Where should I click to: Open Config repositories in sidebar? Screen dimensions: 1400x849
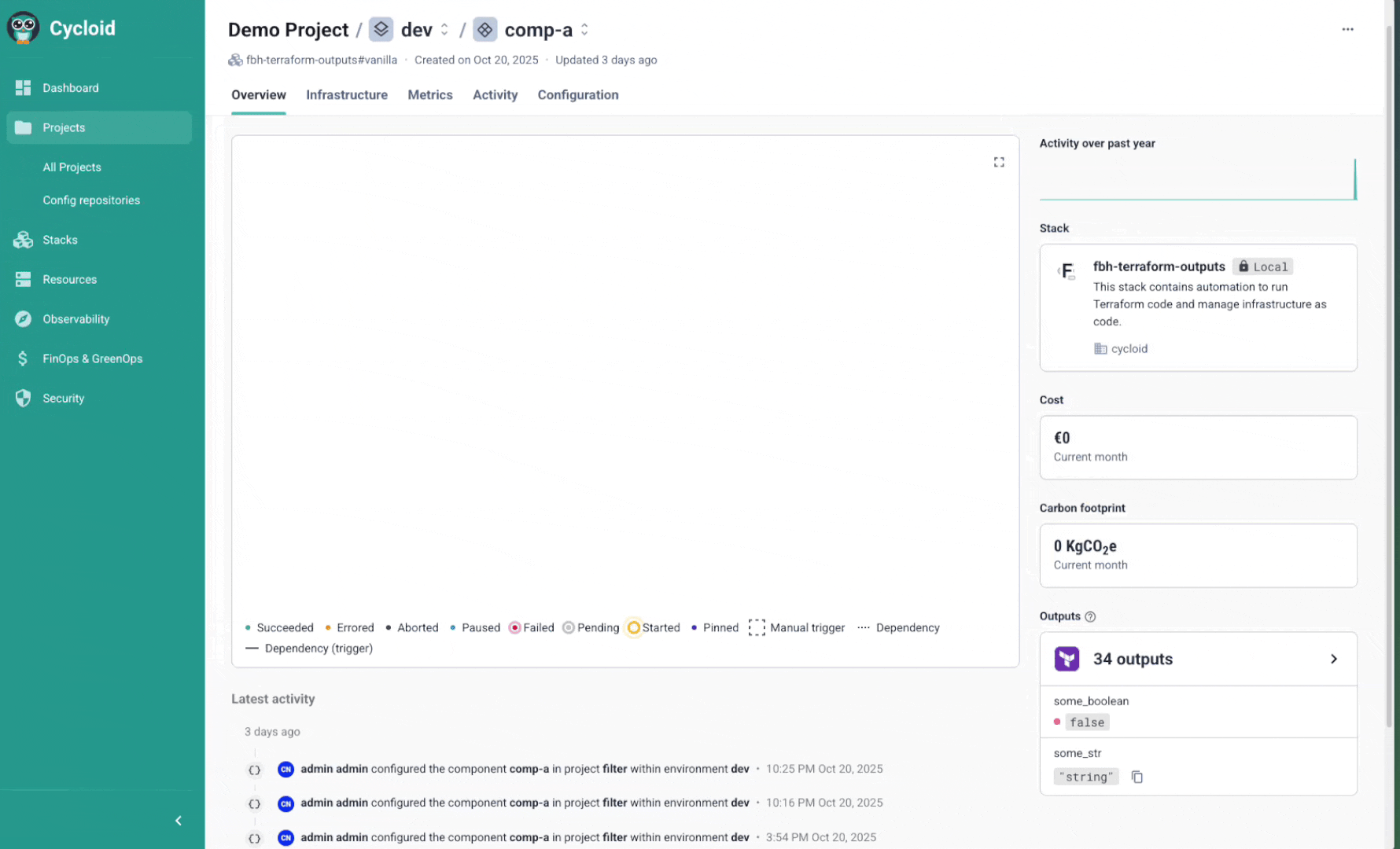[x=91, y=200]
